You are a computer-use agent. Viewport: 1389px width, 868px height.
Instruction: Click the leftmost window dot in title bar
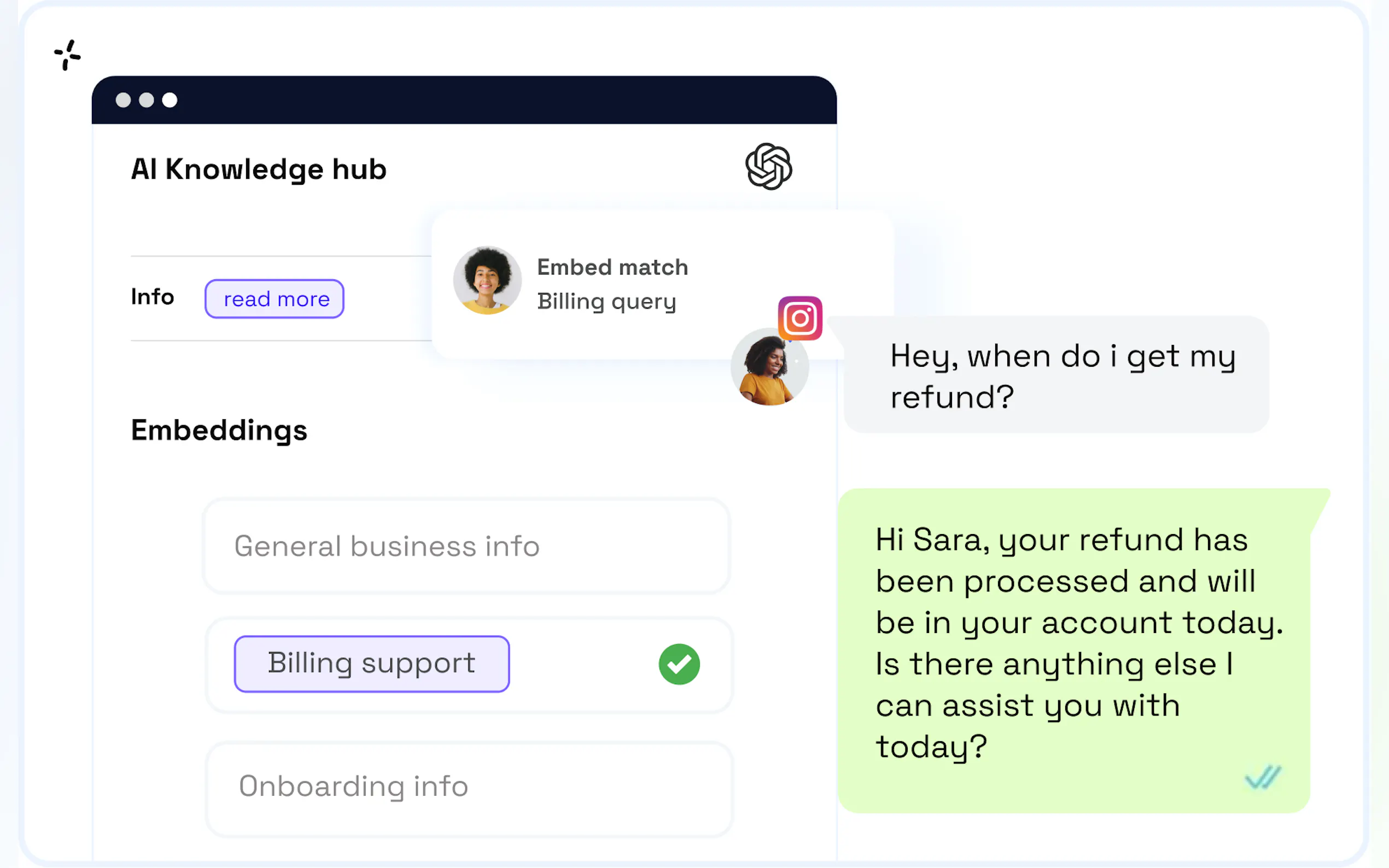click(x=123, y=101)
